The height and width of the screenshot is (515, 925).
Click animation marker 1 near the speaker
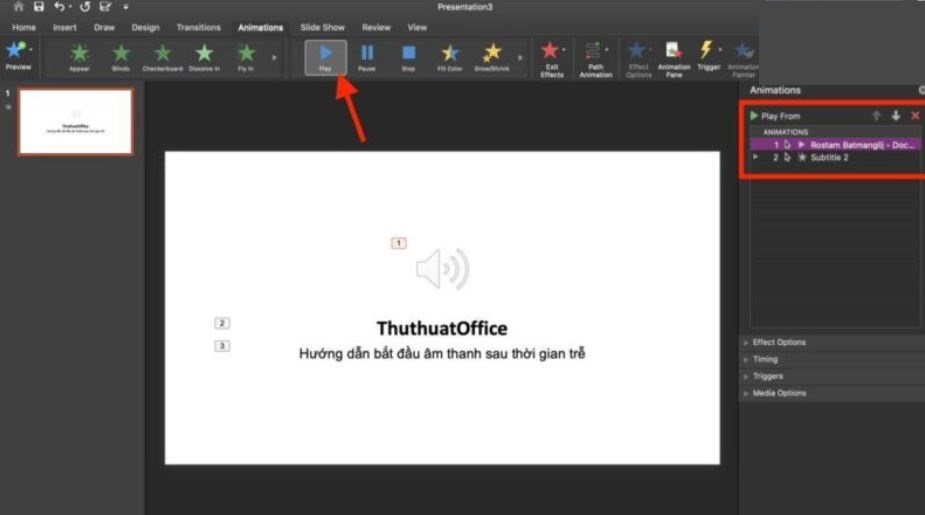398,243
